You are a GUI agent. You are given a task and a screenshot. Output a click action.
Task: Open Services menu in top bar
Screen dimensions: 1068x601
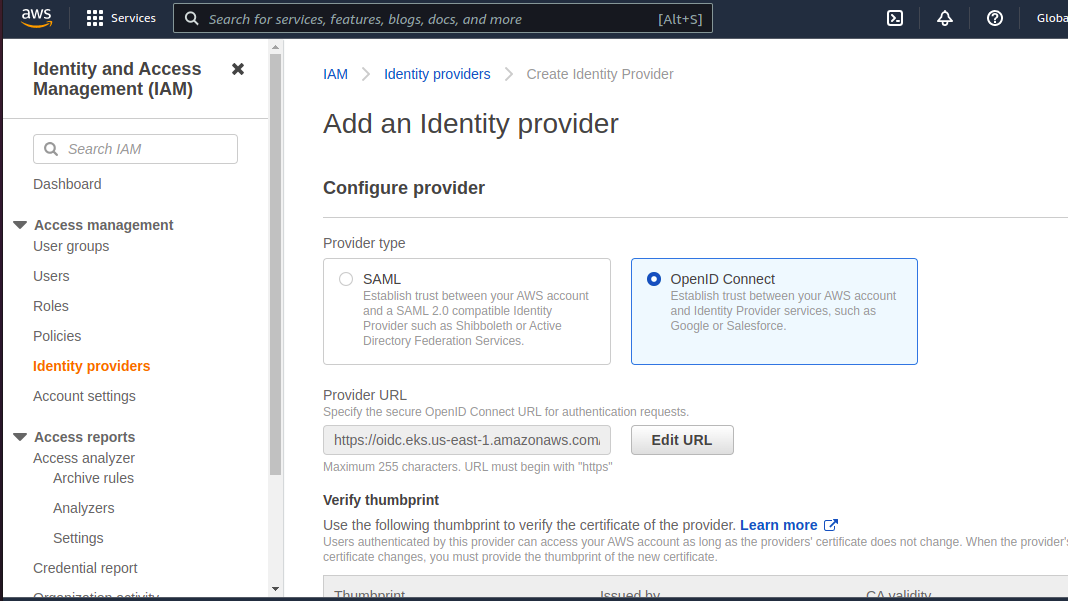tap(121, 18)
